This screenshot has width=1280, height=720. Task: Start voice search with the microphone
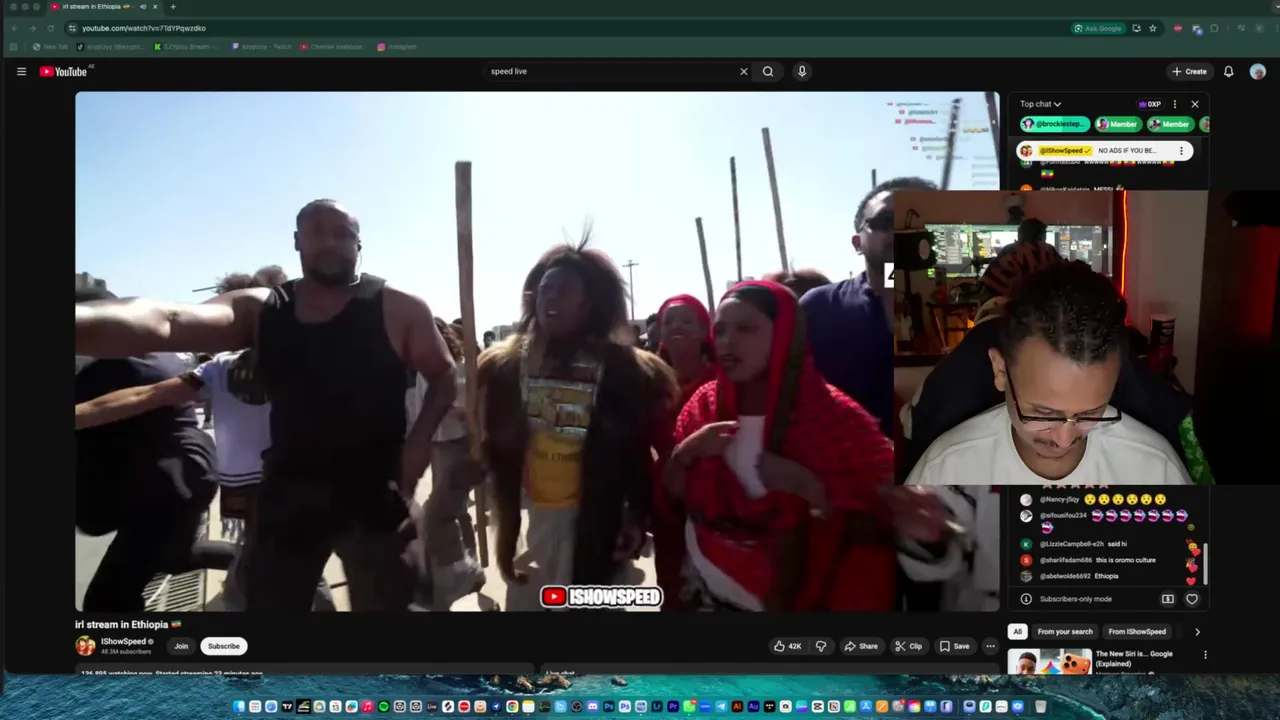(802, 71)
